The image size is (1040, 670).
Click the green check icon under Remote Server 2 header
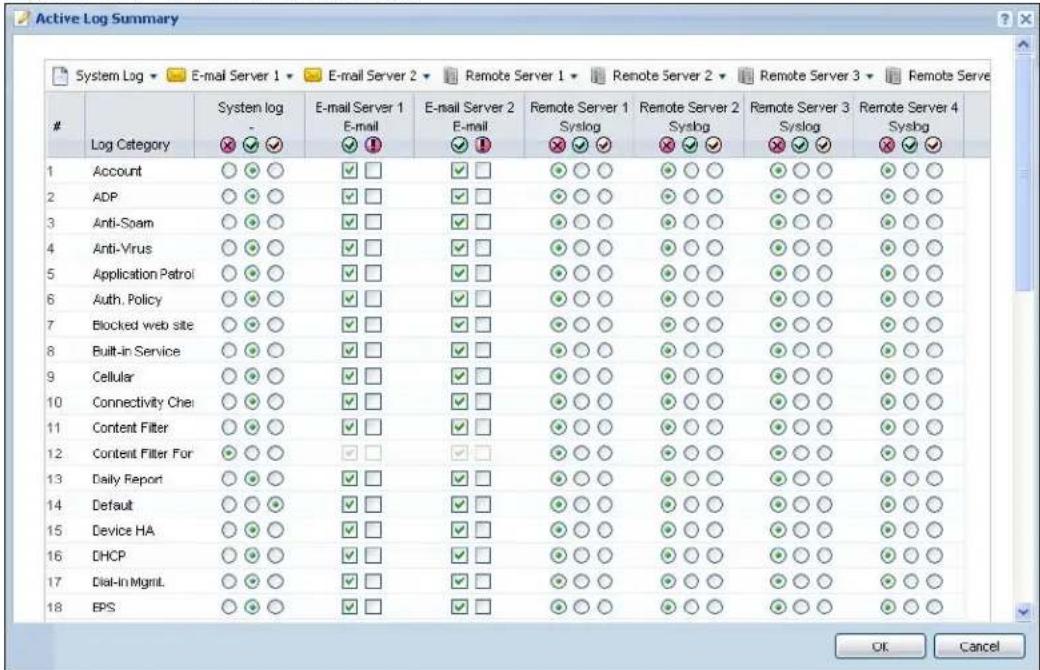690,145
